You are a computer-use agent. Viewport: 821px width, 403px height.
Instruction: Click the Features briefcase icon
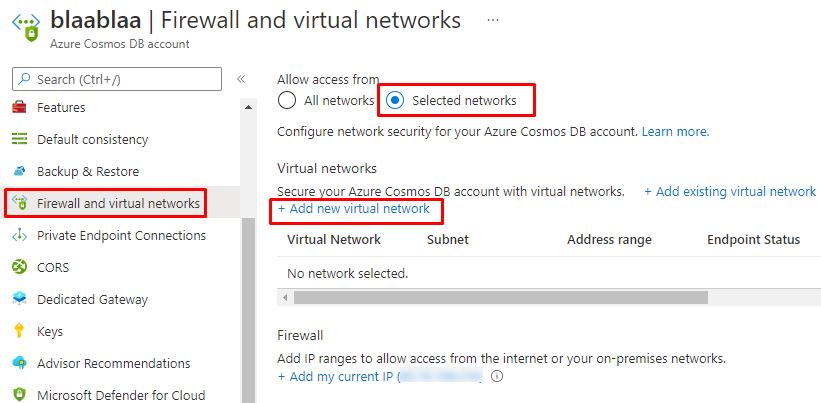click(19, 107)
